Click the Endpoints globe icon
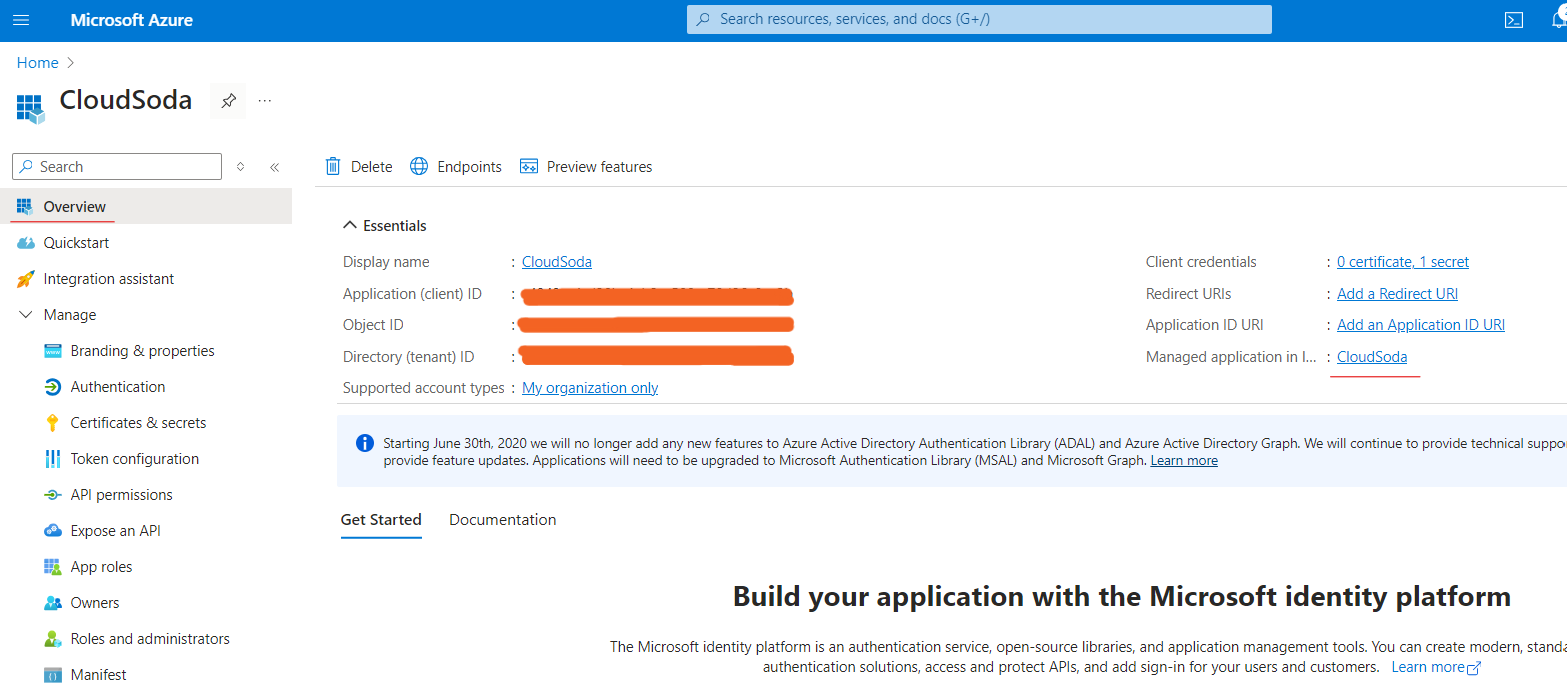 click(419, 166)
